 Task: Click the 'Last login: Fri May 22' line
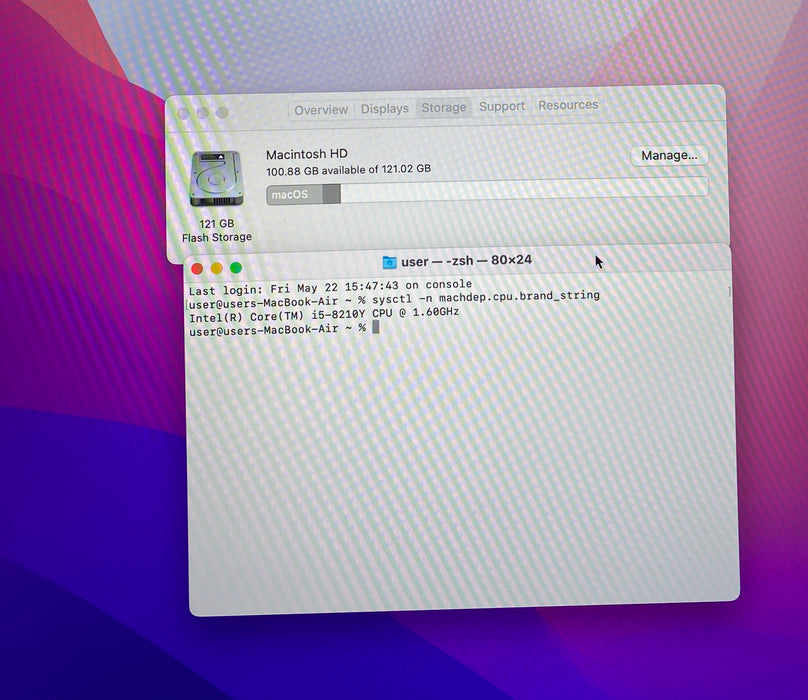(330, 287)
